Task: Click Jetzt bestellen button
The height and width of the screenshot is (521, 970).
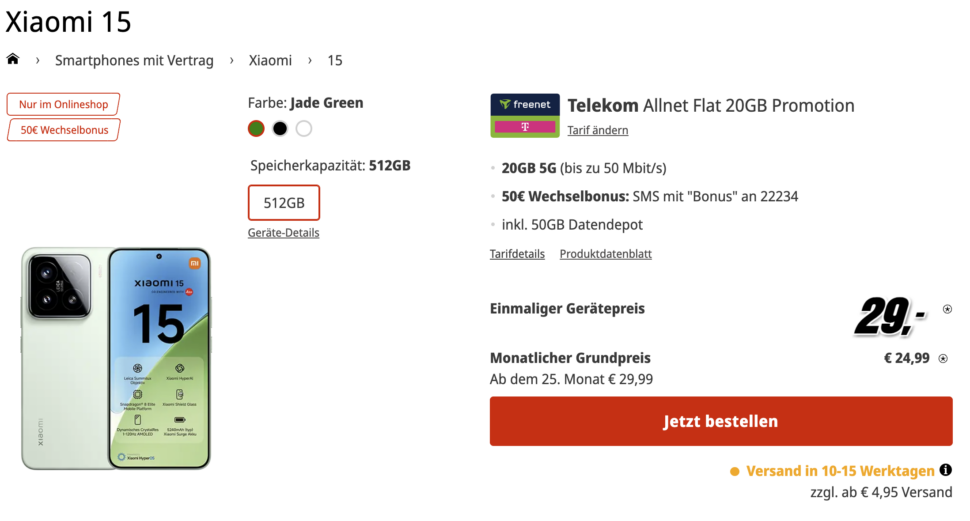Action: pyautogui.click(x=721, y=421)
